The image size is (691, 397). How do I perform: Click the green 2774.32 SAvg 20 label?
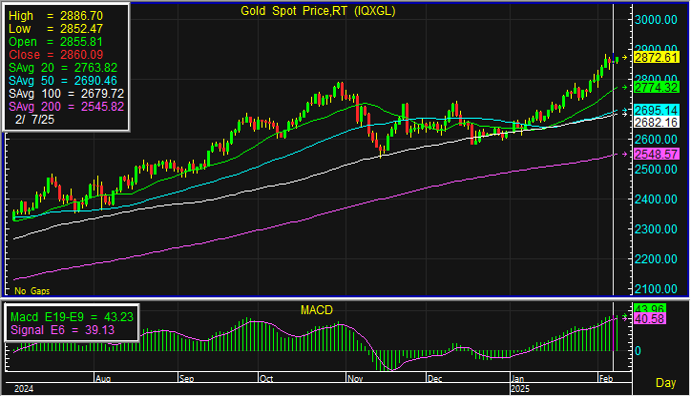click(x=656, y=88)
